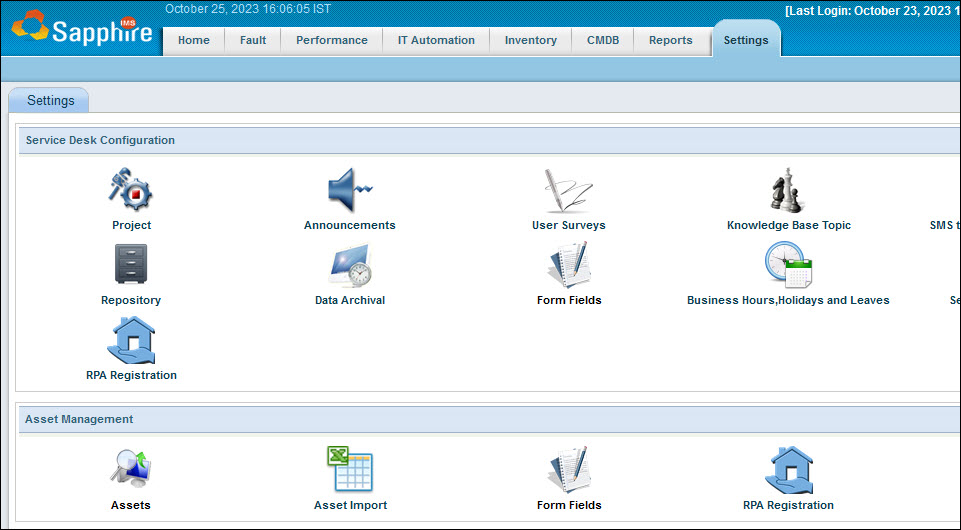Click the Assets magnifier icon
The image size is (961, 530).
(131, 471)
